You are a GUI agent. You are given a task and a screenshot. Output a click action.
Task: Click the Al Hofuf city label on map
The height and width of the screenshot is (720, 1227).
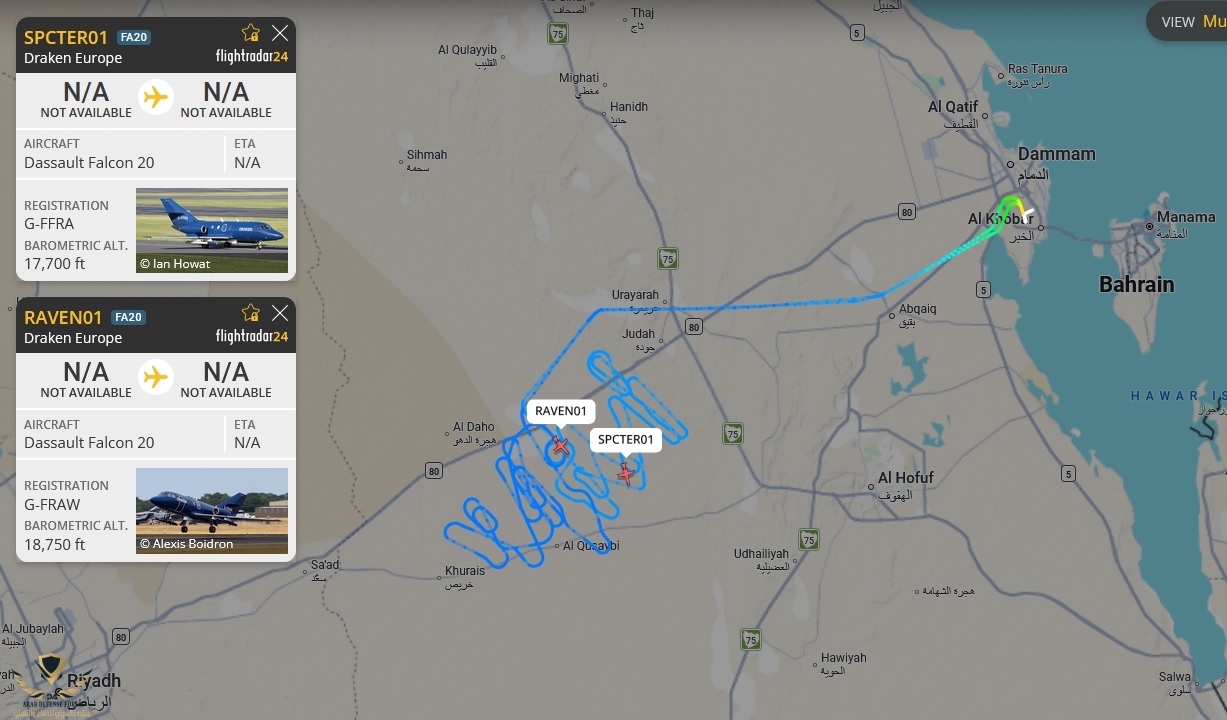coord(906,478)
